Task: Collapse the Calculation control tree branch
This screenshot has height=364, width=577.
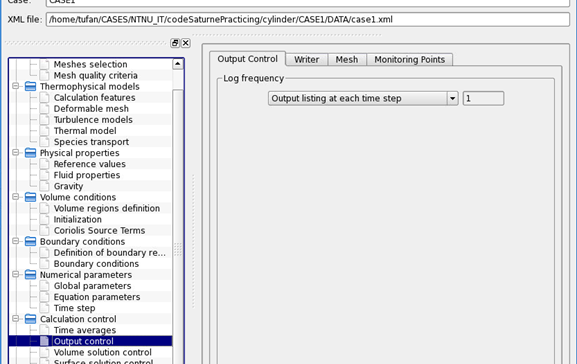Action: [15, 318]
